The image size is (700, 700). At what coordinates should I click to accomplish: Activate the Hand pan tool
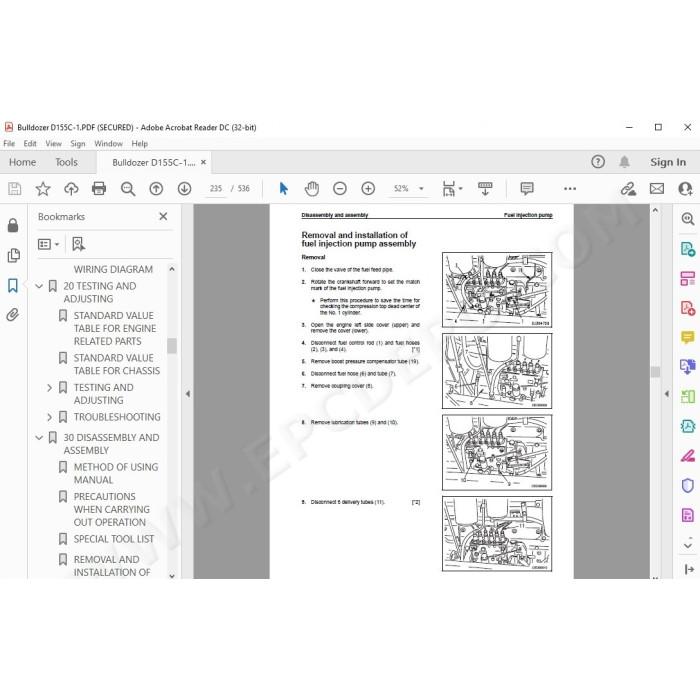coord(312,189)
